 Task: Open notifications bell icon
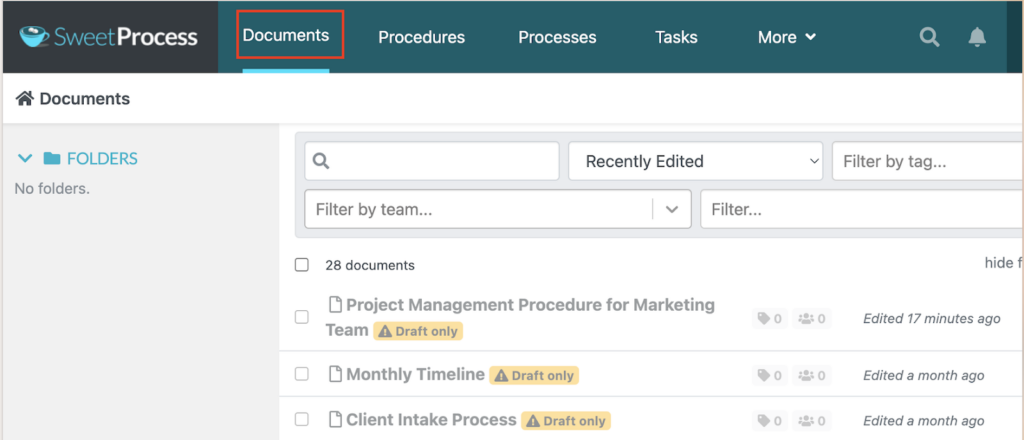(x=977, y=37)
